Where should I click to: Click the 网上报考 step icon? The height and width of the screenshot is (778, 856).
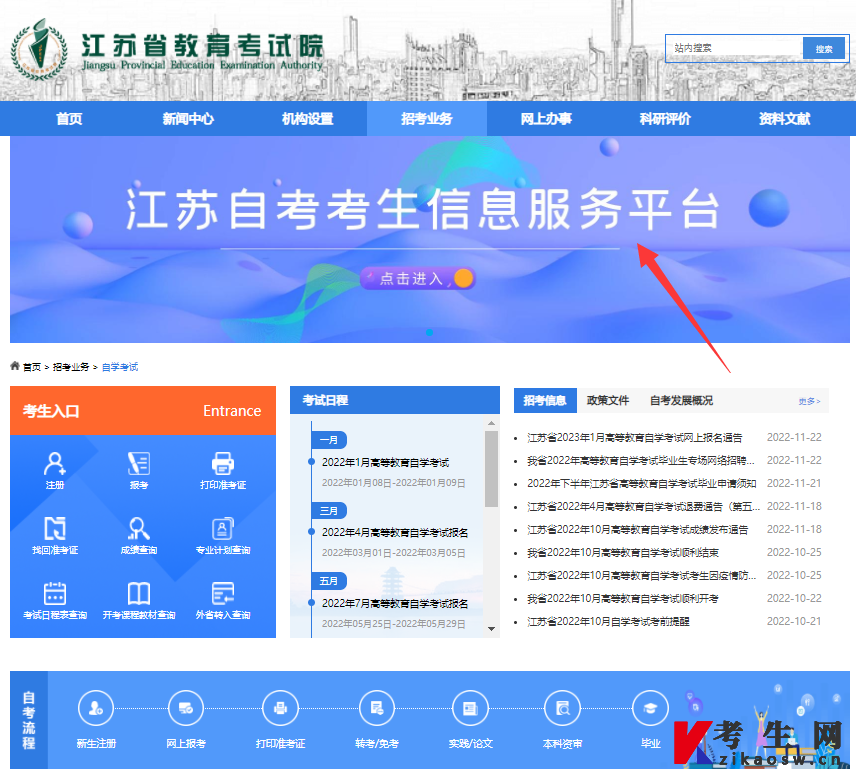click(186, 709)
